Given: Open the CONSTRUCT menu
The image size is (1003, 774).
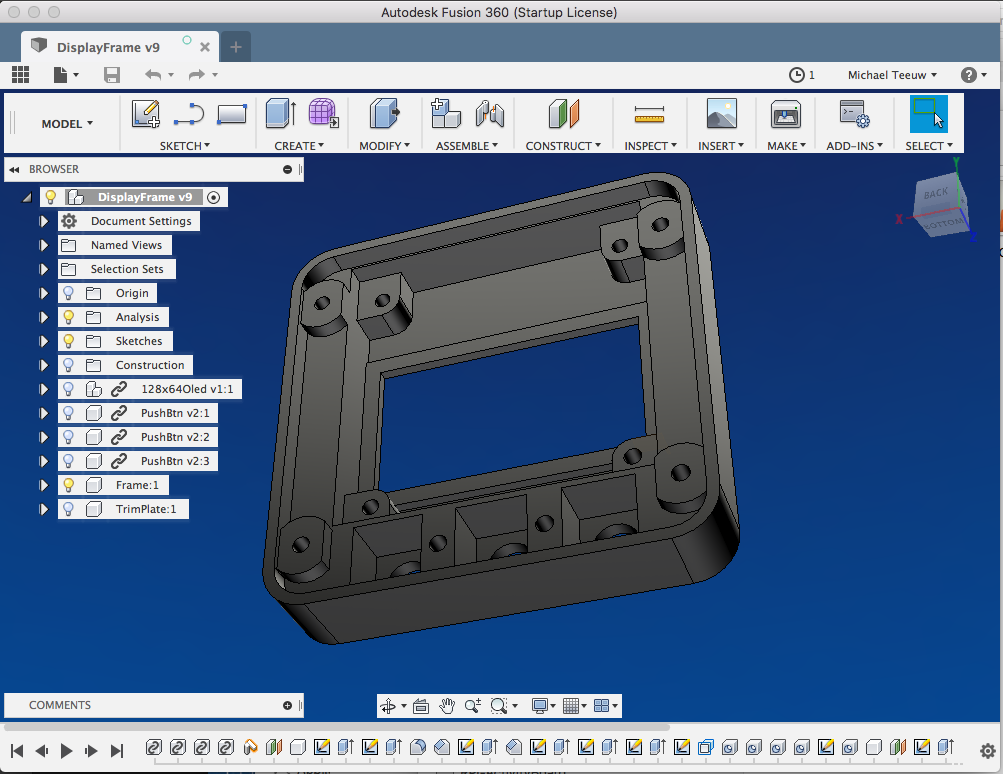Looking at the screenshot, I should point(563,146).
